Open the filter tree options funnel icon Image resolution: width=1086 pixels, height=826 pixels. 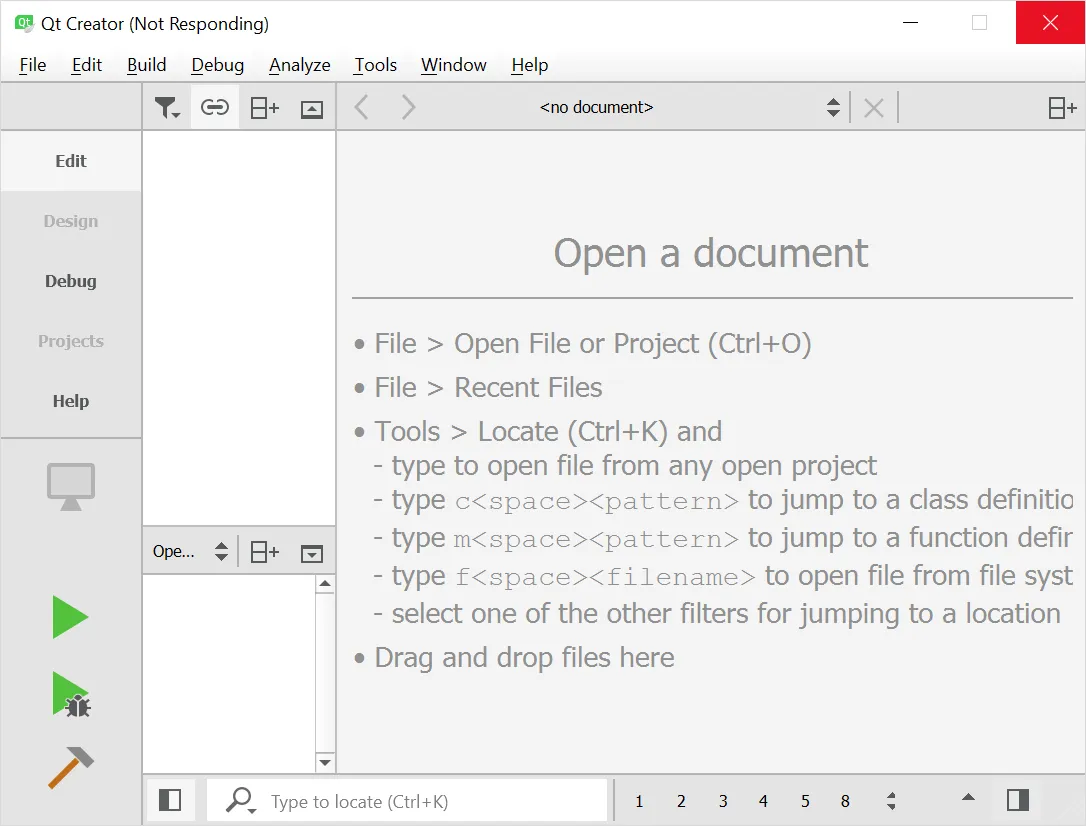point(167,107)
